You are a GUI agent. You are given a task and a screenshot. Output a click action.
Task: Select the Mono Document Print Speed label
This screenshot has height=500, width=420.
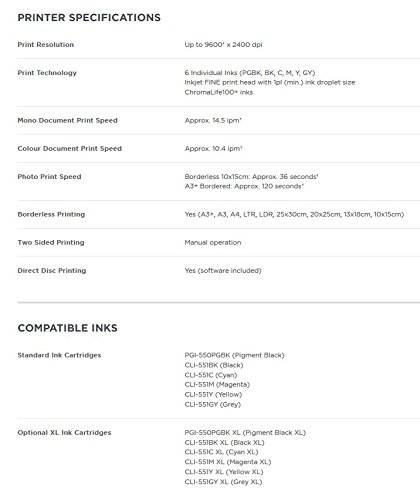click(68, 120)
